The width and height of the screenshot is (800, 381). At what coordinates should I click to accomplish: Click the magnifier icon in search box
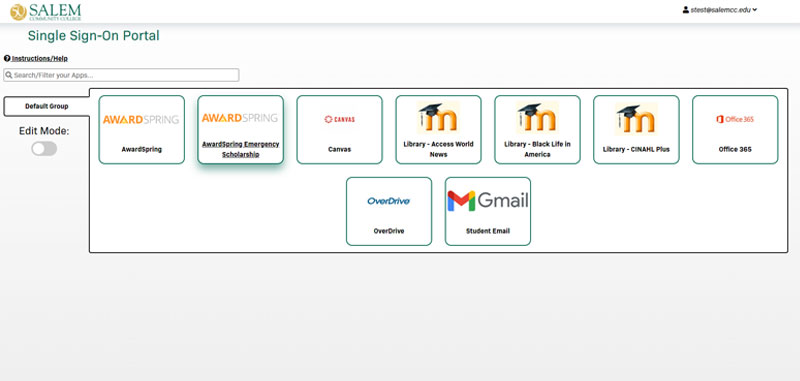click(9, 75)
